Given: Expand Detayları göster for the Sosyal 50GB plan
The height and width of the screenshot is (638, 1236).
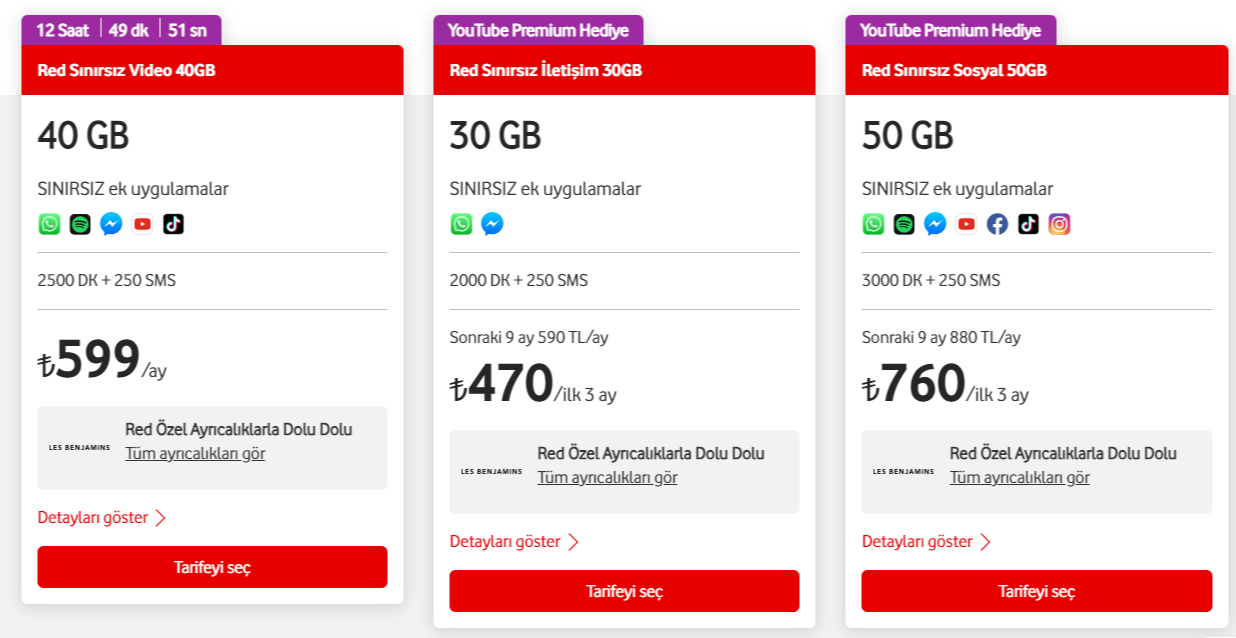Looking at the screenshot, I should point(926,542).
